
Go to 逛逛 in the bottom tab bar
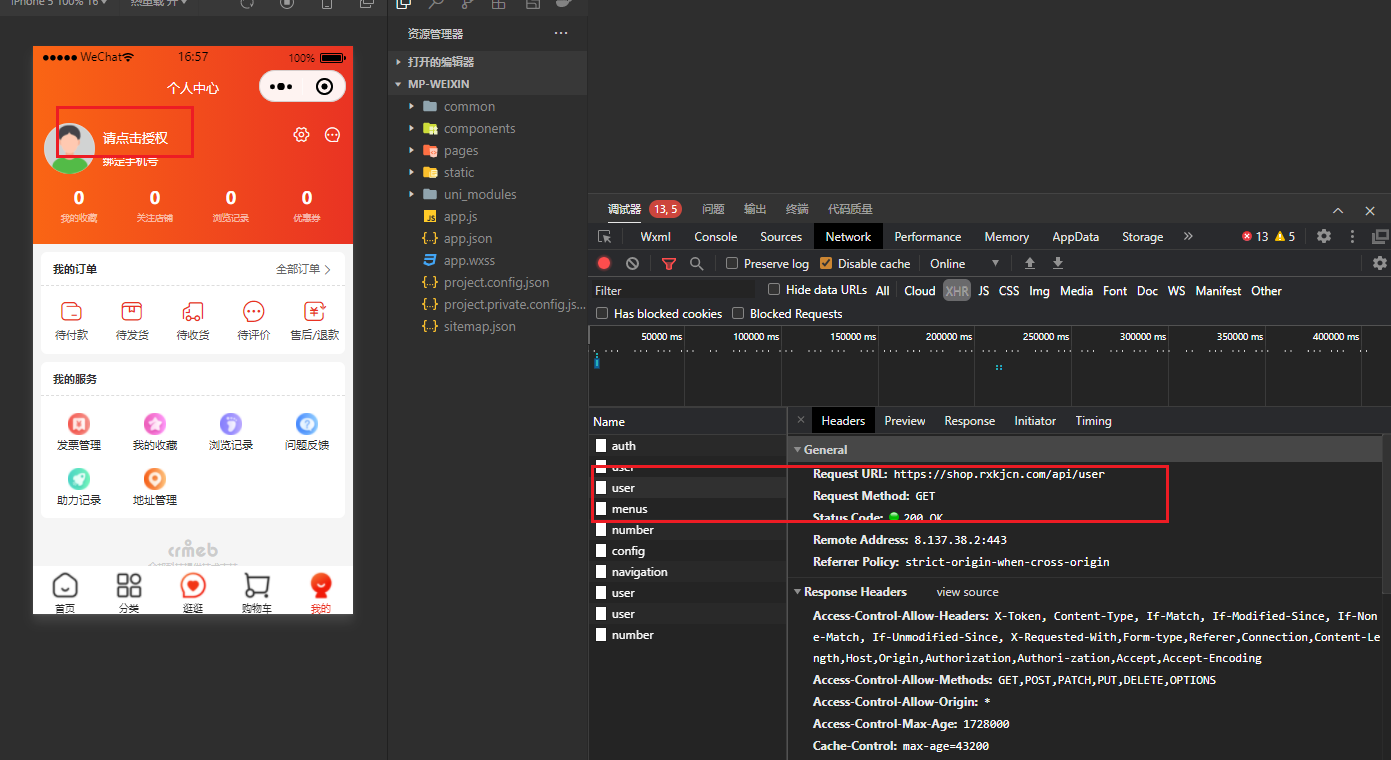pos(193,593)
